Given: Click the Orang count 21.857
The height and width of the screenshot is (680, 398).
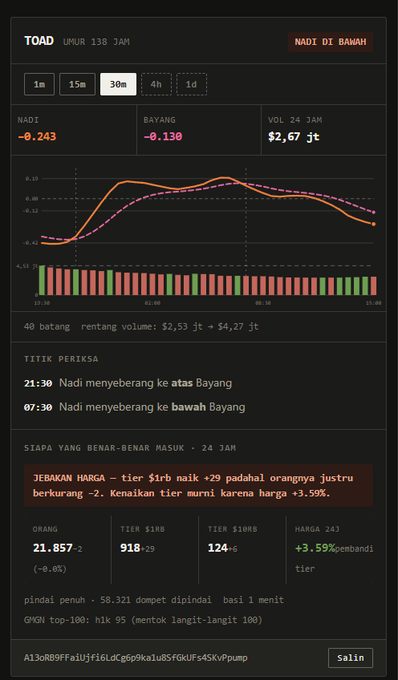Looking at the screenshot, I should point(52,548).
